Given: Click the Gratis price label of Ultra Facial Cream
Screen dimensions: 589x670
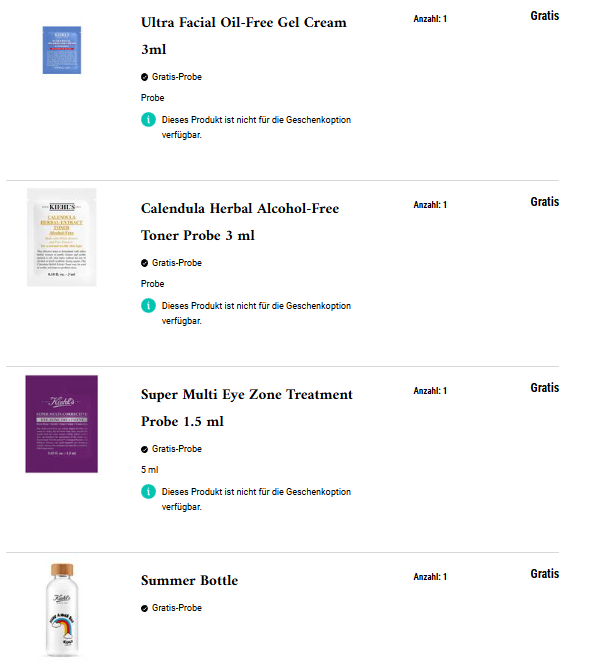Looking at the screenshot, I should [545, 16].
